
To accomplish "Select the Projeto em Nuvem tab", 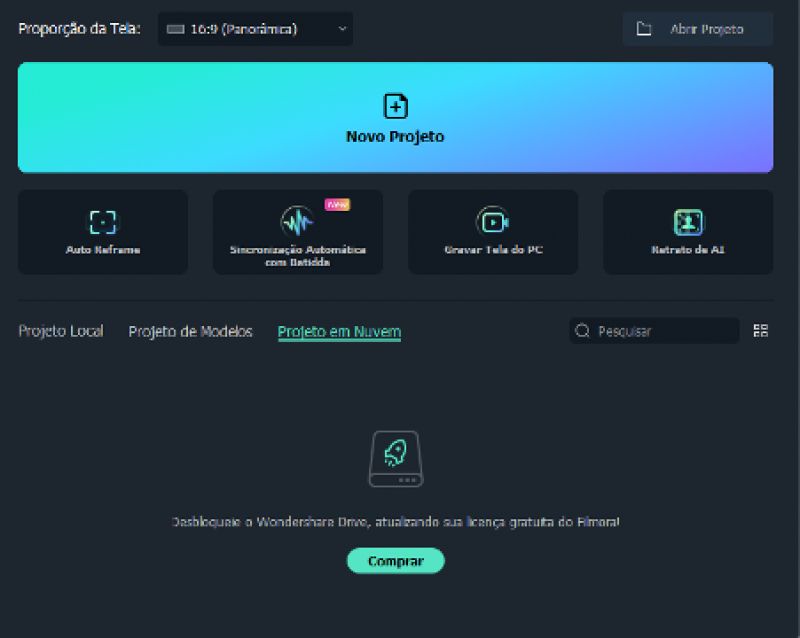I will [x=339, y=332].
